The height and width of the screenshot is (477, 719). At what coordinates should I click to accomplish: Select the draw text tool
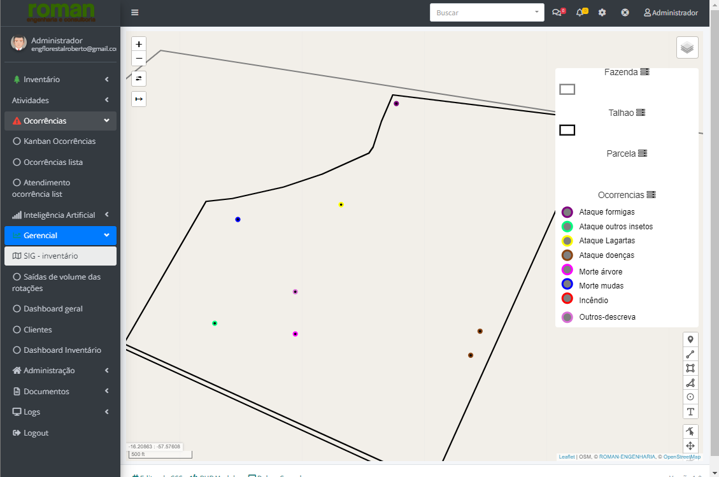[690, 412]
